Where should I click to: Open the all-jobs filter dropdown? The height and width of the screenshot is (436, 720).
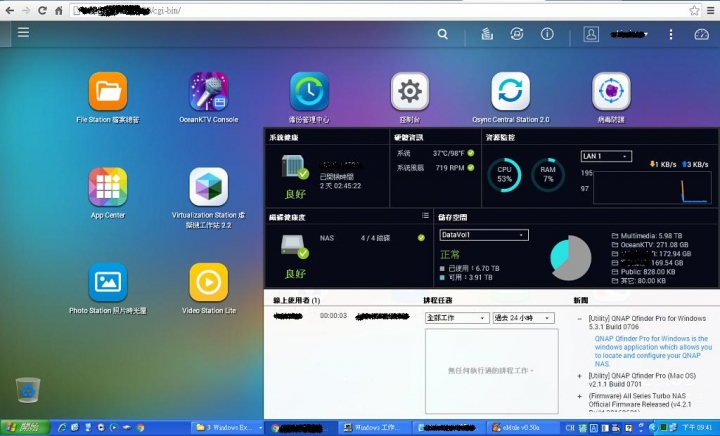click(x=456, y=318)
